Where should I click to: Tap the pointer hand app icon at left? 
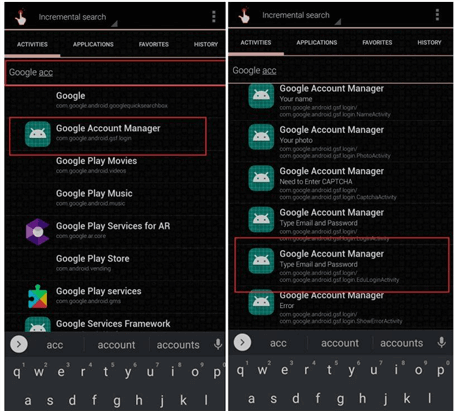[x=21, y=17]
